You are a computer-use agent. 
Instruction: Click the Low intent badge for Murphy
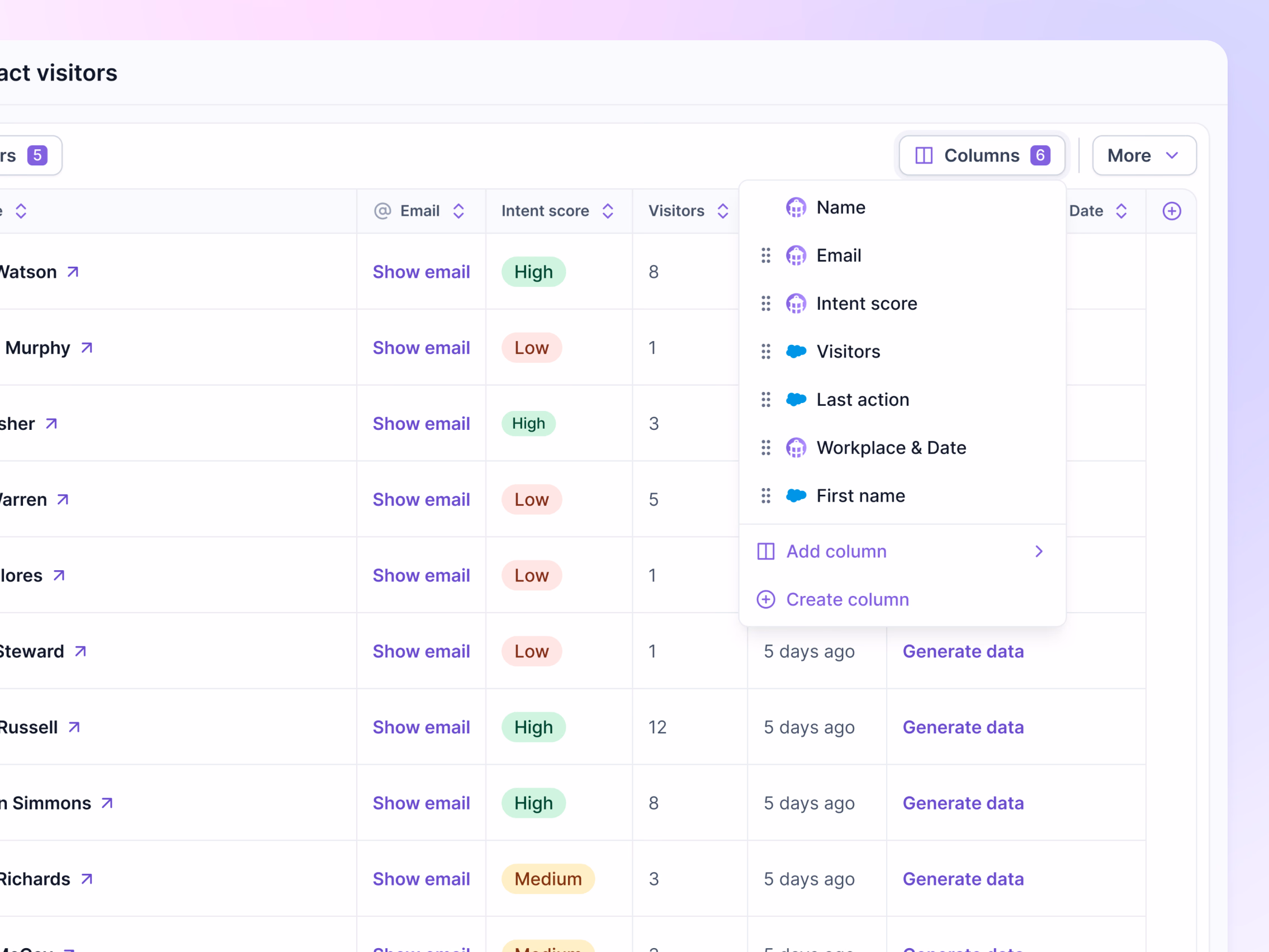pos(532,348)
